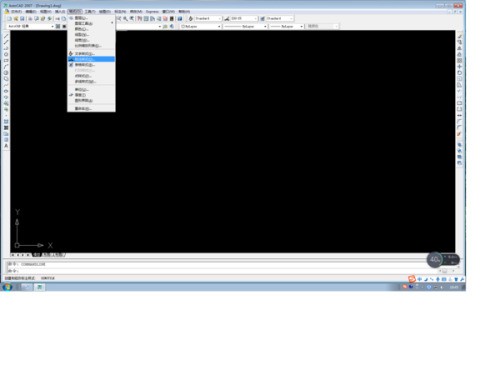Switch to the Model tab below canvas

pos(36,255)
